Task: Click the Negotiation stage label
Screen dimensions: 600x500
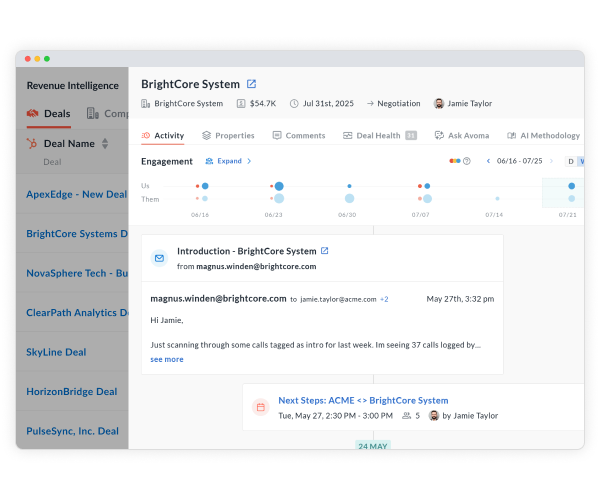Action: point(399,104)
